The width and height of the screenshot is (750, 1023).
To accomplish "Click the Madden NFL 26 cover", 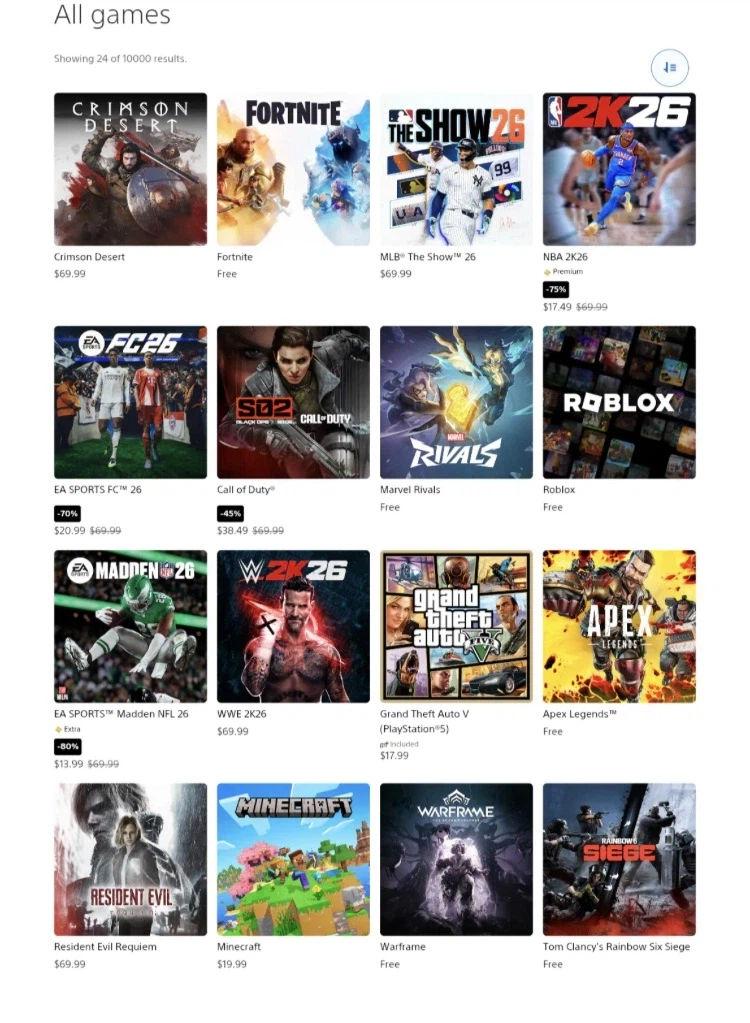I will pos(130,626).
